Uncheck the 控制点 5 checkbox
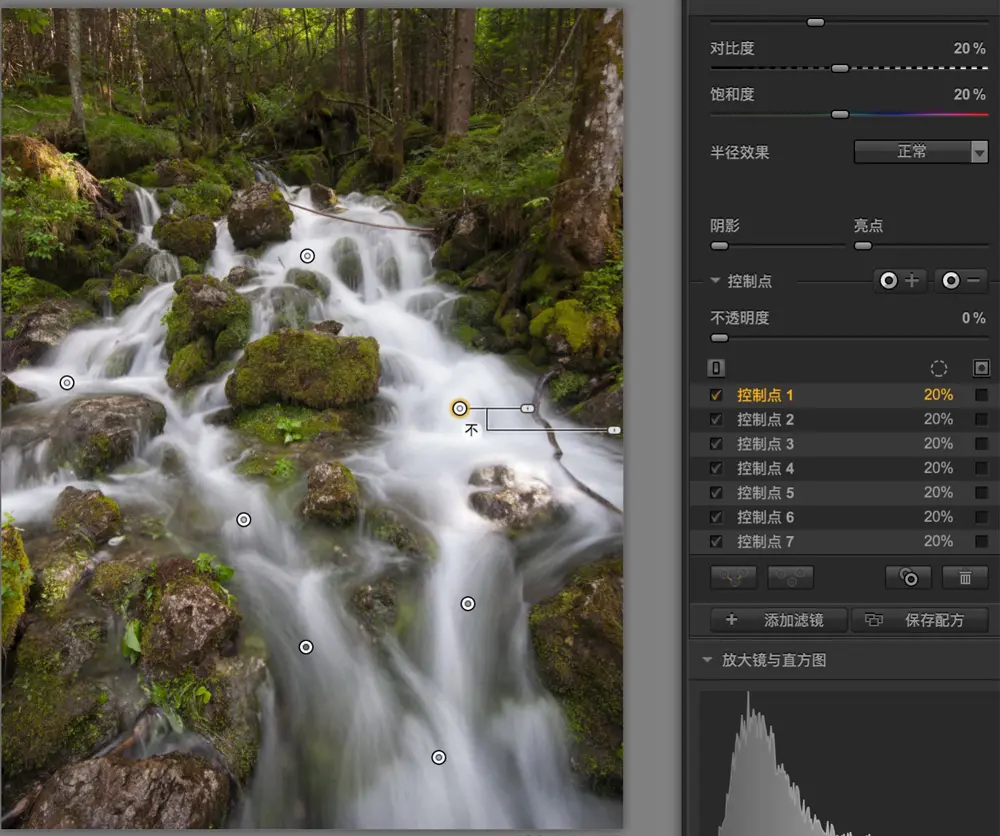The image size is (1000, 836). click(716, 493)
